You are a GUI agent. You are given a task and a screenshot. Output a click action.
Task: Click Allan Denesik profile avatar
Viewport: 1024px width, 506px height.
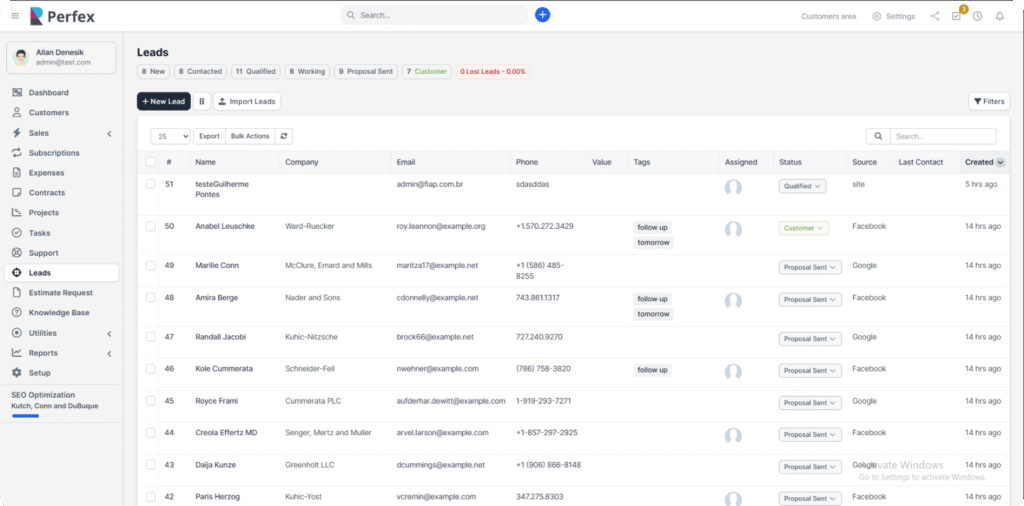[22, 57]
